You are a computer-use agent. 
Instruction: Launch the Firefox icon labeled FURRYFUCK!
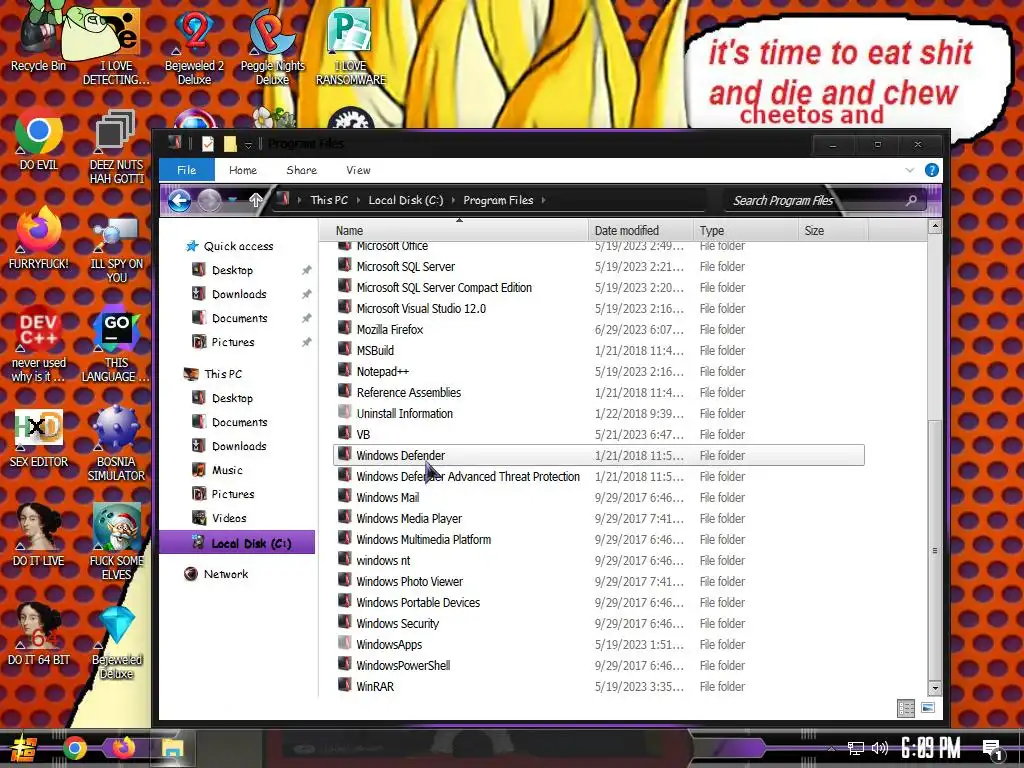click(x=38, y=238)
